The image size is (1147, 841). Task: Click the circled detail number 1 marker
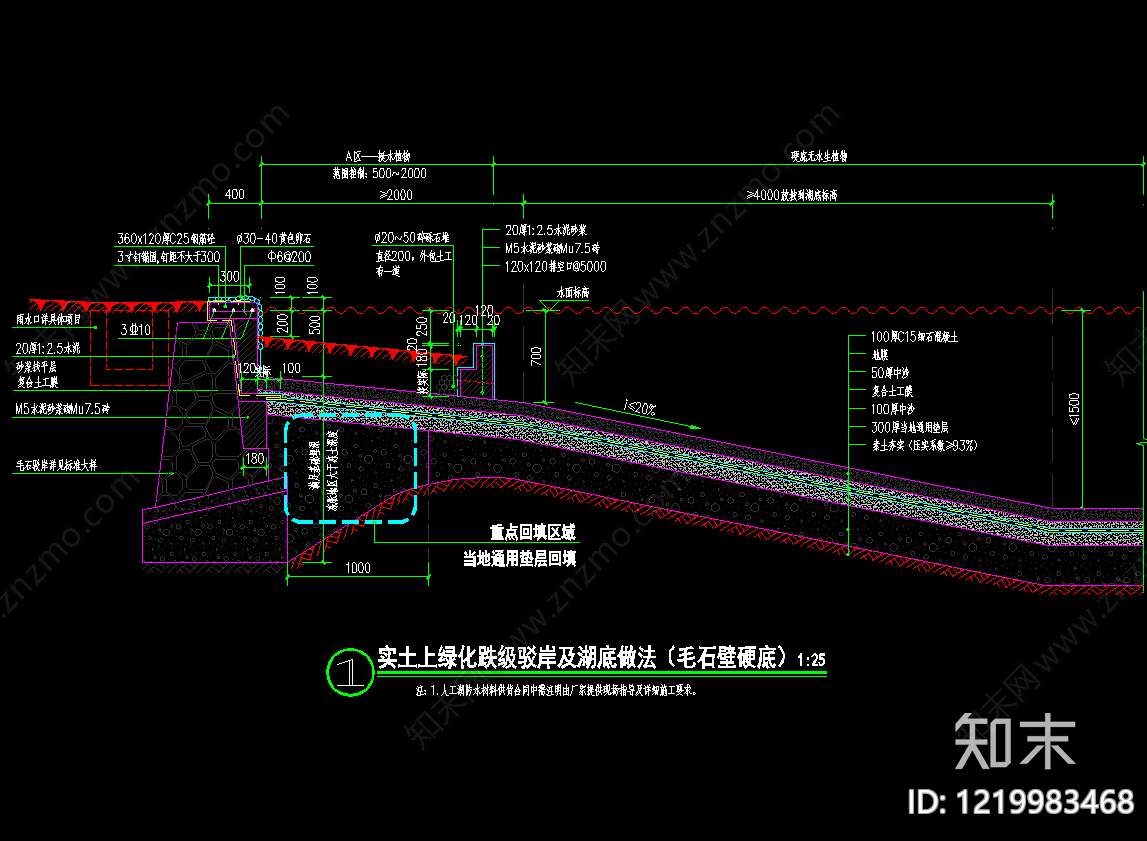(350, 672)
